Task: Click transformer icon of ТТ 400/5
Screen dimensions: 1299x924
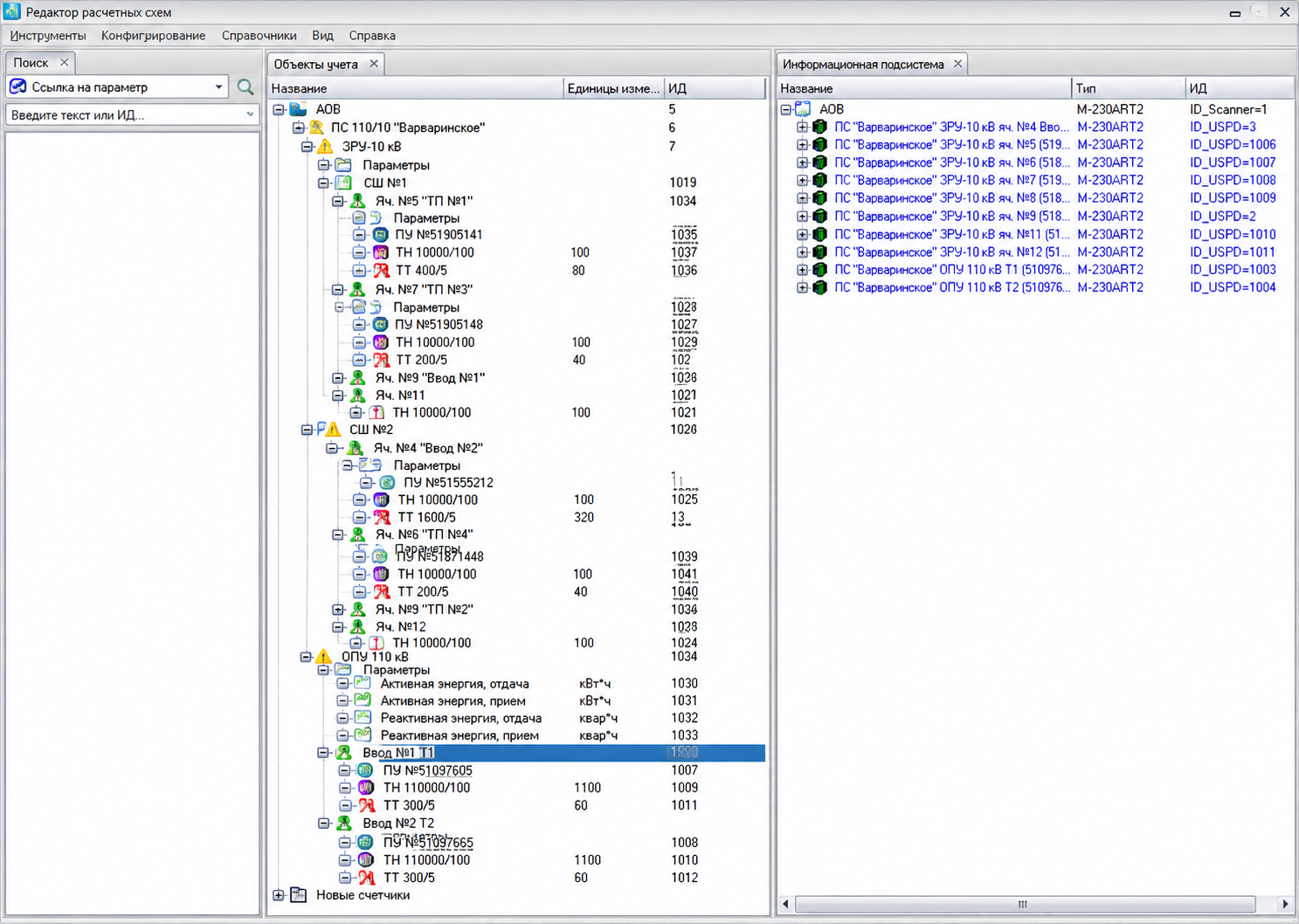Action: (x=381, y=271)
